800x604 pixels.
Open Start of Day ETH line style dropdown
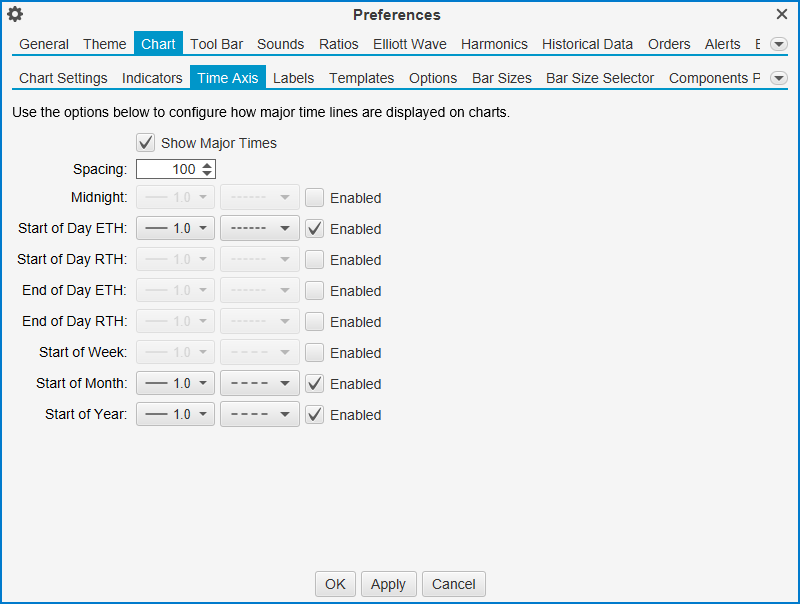259,229
